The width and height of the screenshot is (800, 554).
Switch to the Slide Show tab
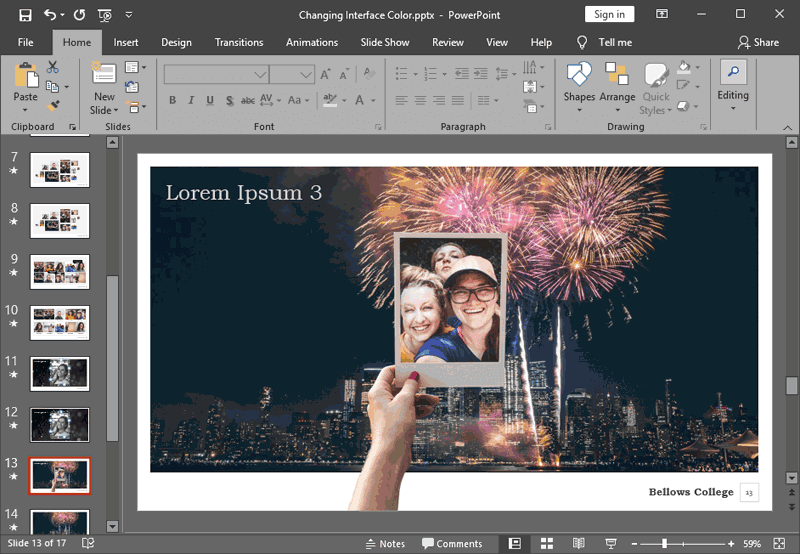coord(385,42)
